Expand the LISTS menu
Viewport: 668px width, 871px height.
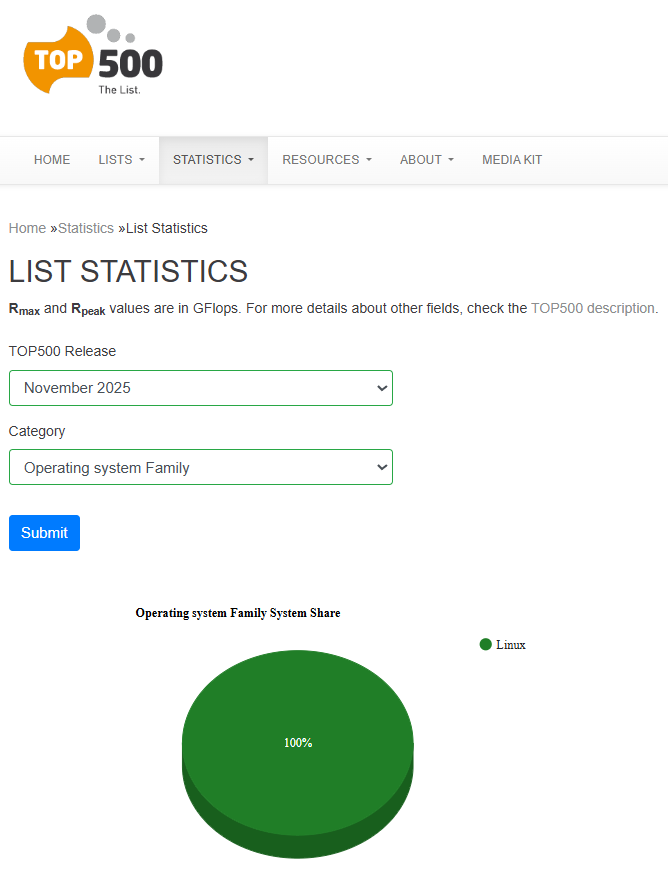pos(121,160)
